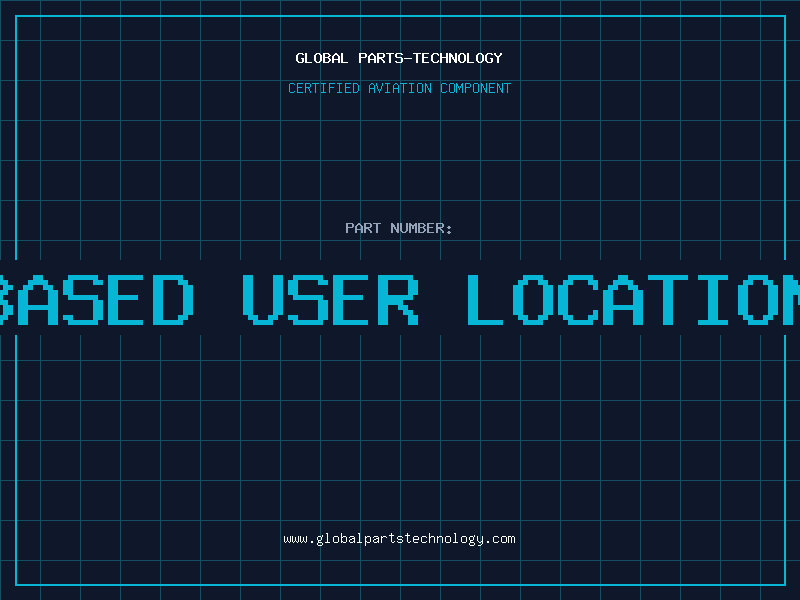This screenshot has width=800, height=600.
Task: Click the letter R in USER
Action: click(398, 299)
